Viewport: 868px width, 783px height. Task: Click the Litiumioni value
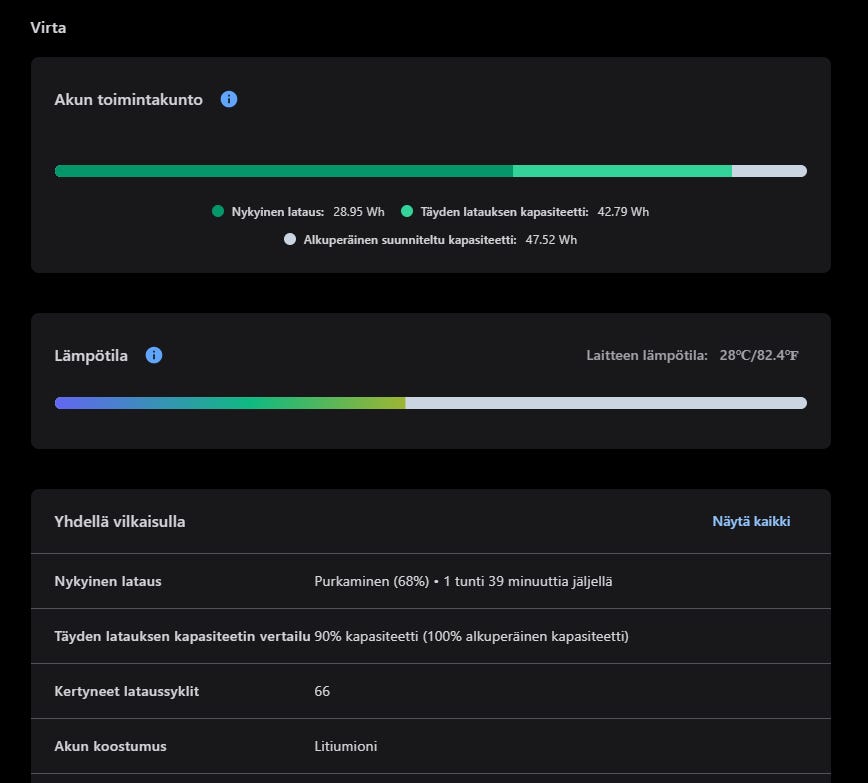click(x=346, y=746)
